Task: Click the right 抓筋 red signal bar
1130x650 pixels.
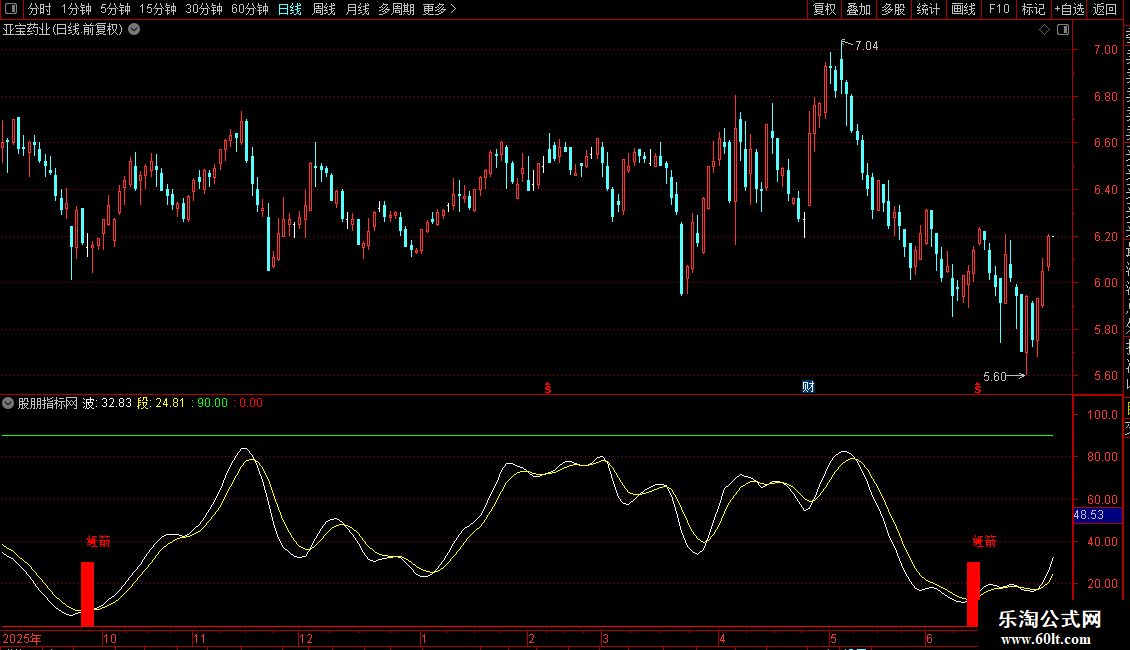Action: pos(973,594)
